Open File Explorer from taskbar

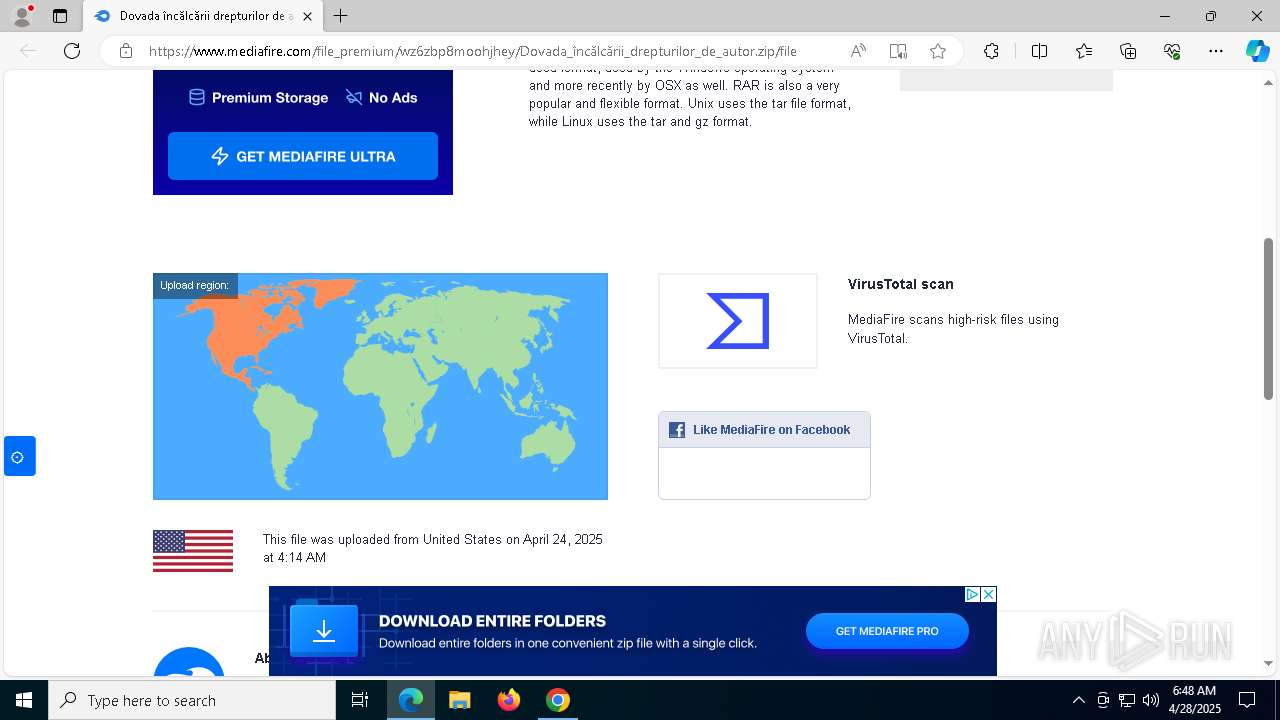459,700
